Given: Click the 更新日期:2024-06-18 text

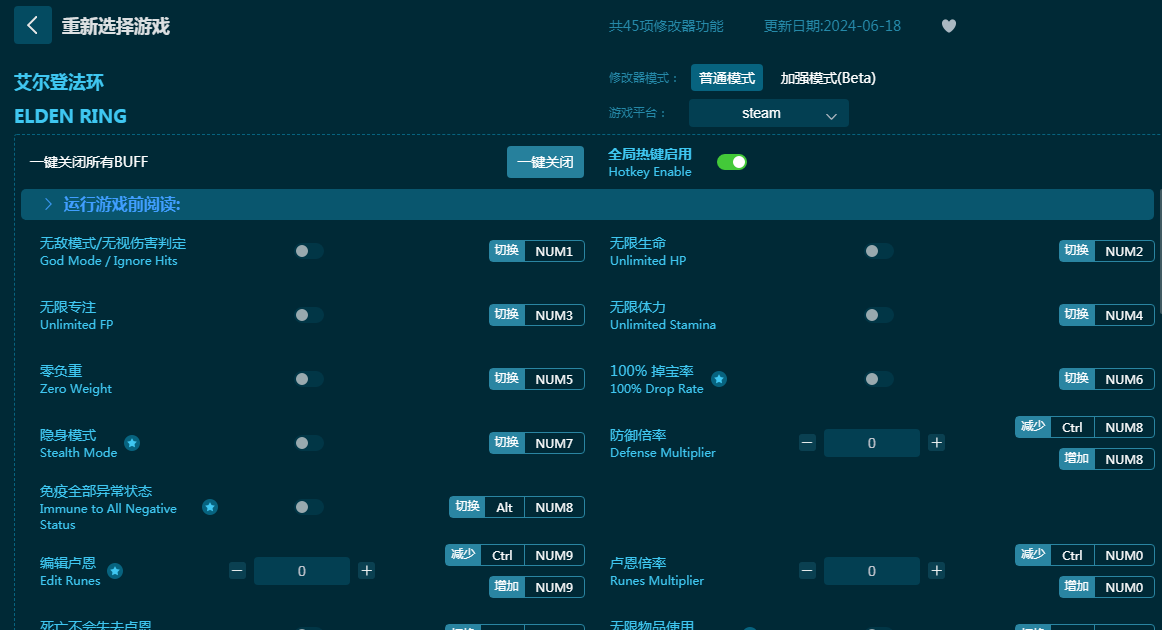Looking at the screenshot, I should (x=832, y=26).
